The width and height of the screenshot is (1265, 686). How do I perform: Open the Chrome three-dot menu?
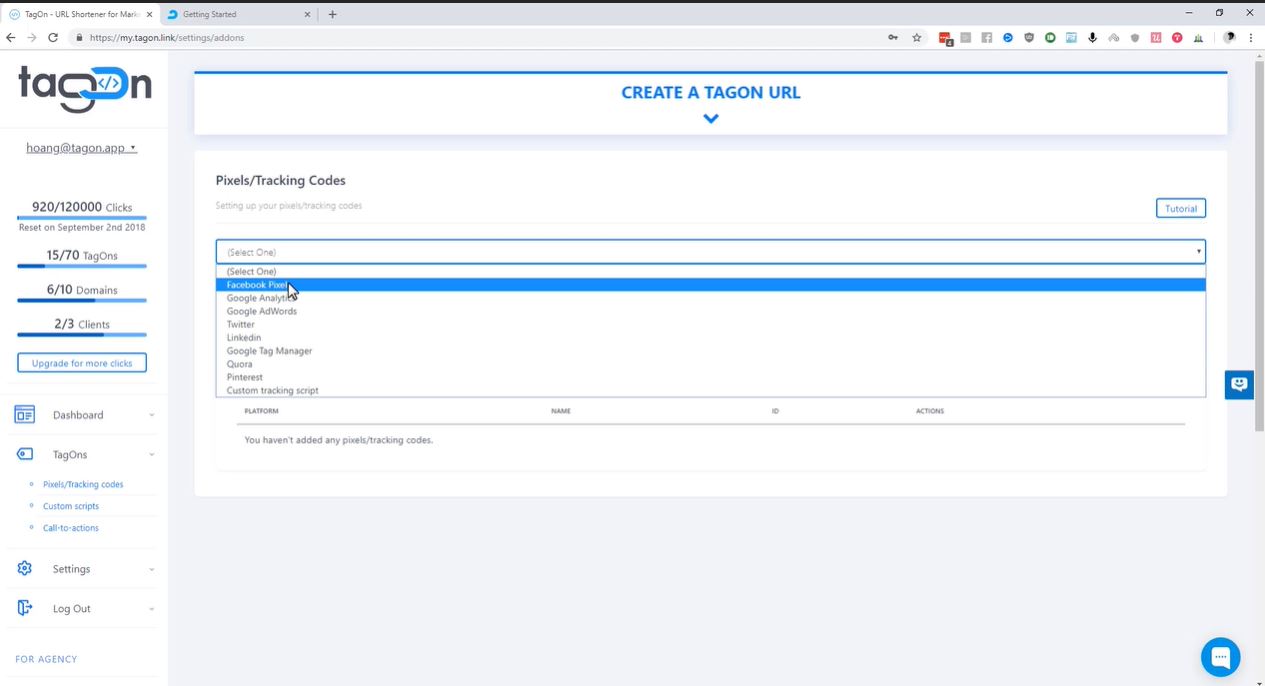tap(1251, 38)
